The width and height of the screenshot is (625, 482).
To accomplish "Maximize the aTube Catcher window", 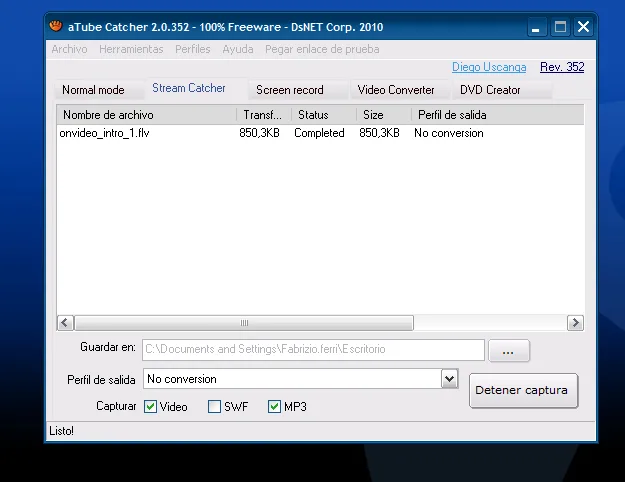I will [x=560, y=27].
